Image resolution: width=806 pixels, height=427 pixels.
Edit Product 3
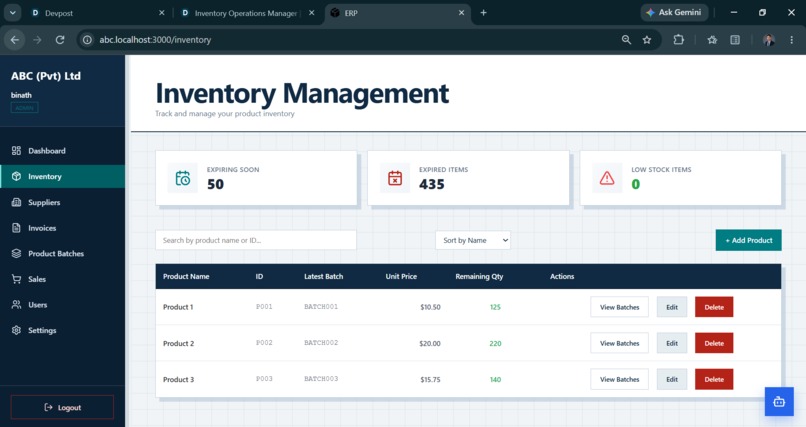[x=672, y=379]
